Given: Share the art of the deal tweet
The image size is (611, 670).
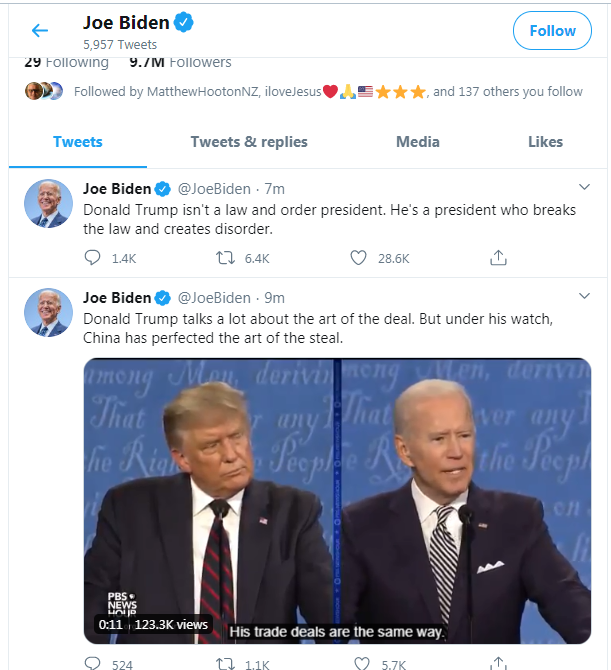Looking at the screenshot, I should click(498, 663).
